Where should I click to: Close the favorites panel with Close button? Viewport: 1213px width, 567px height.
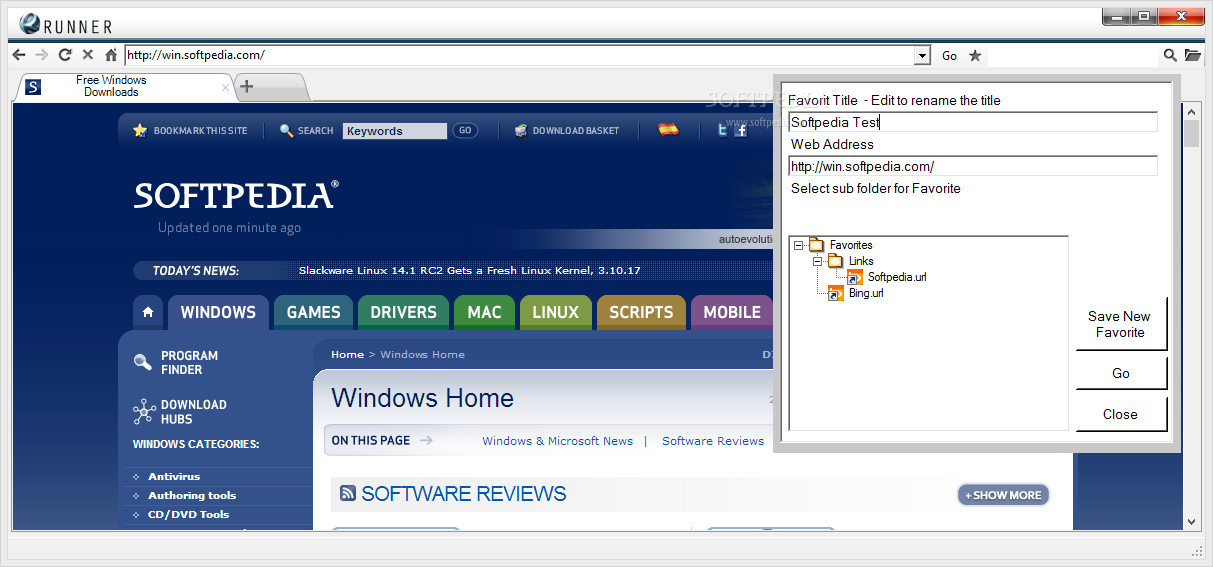pos(1121,414)
